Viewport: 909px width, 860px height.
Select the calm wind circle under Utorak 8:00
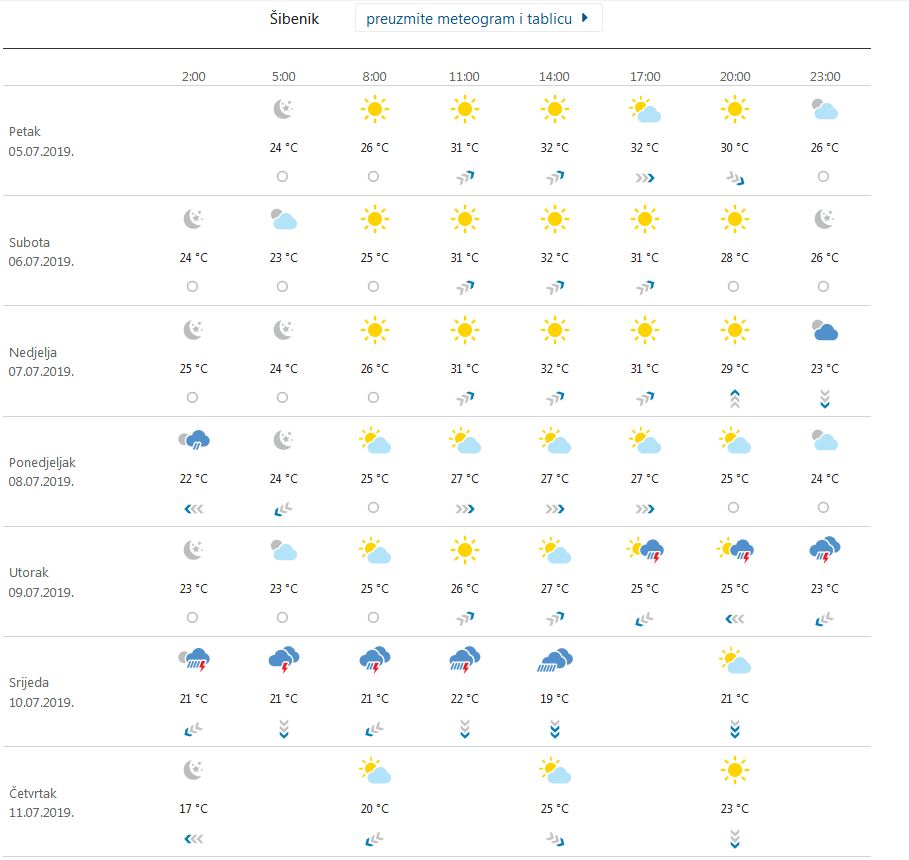pos(373,617)
